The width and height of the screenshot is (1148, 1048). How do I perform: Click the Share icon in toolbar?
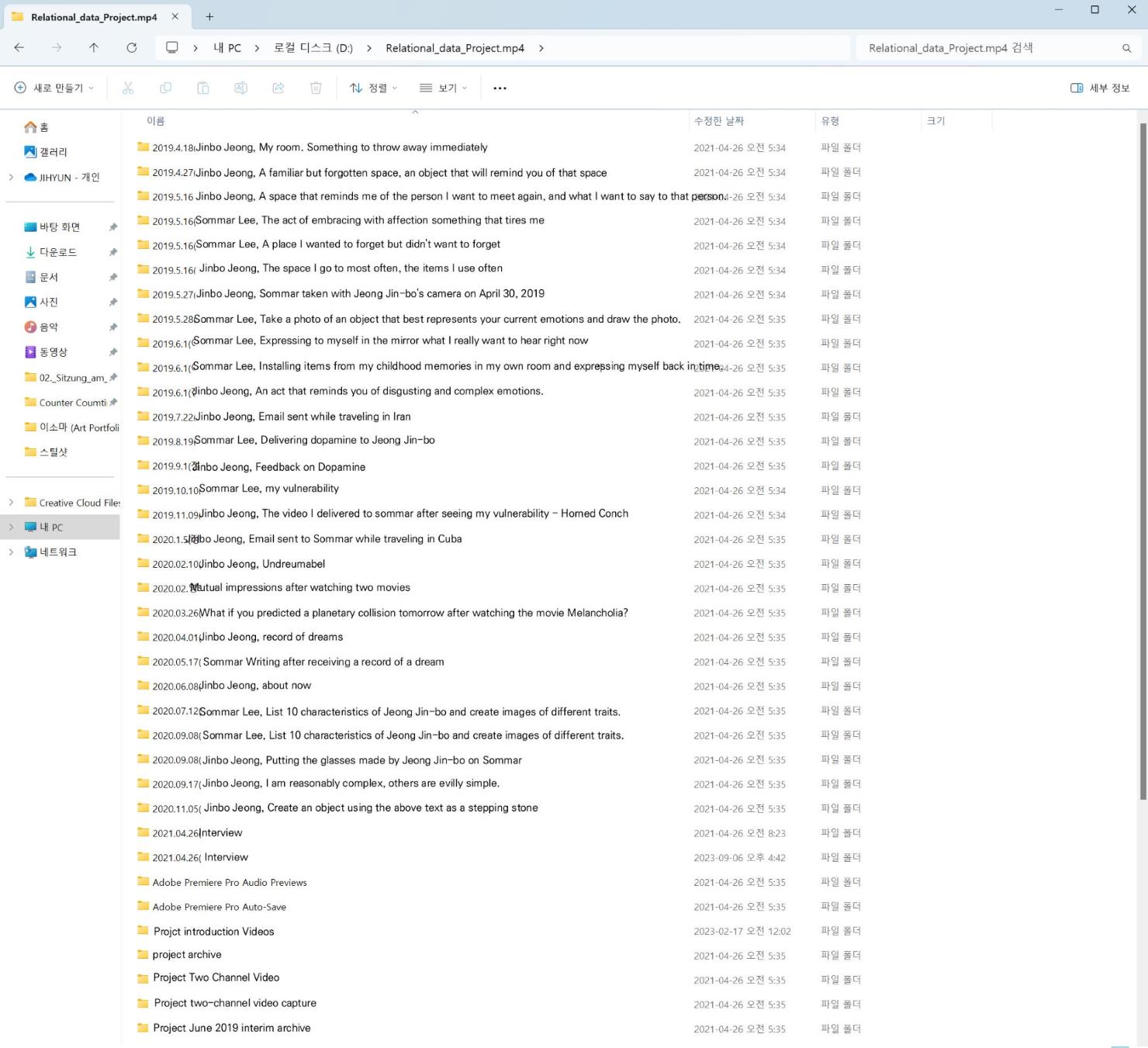278,88
